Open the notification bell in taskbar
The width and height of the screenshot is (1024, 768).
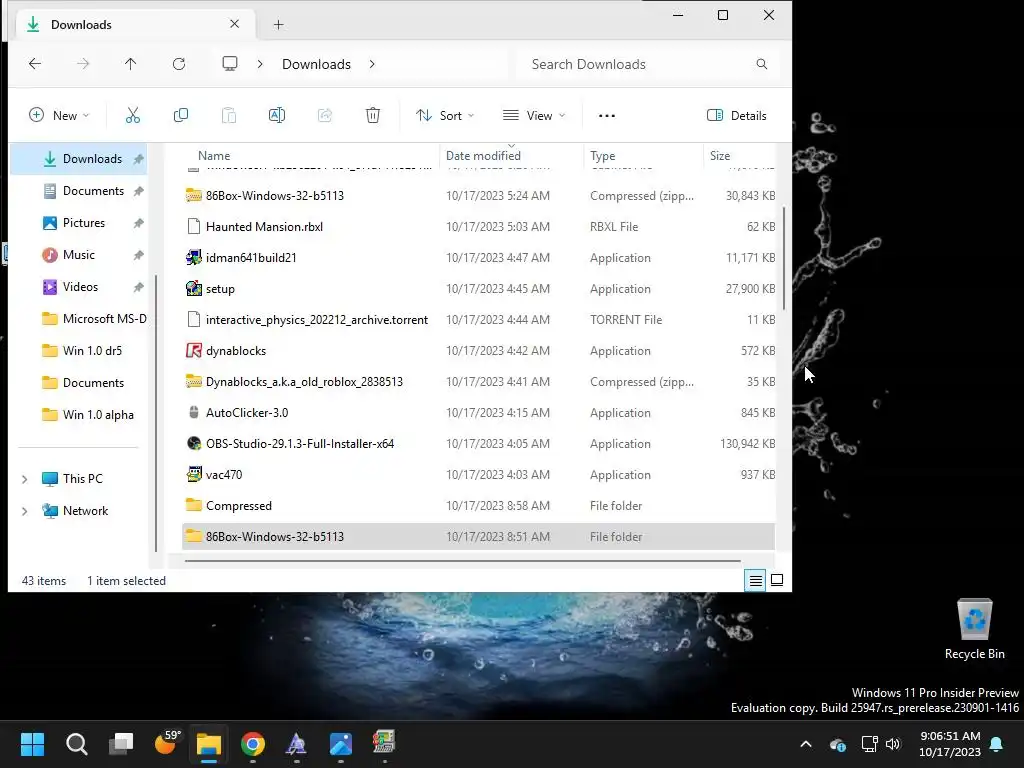pyautogui.click(x=997, y=744)
